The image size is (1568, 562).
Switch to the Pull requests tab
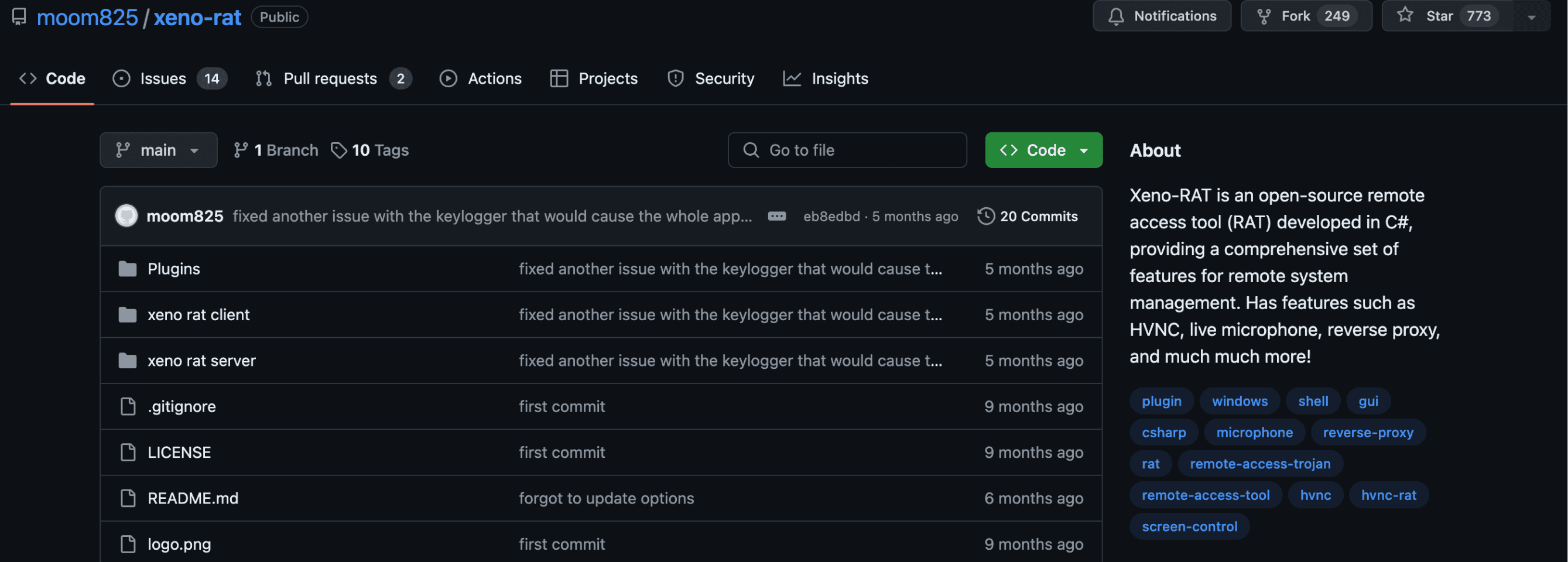(334, 78)
